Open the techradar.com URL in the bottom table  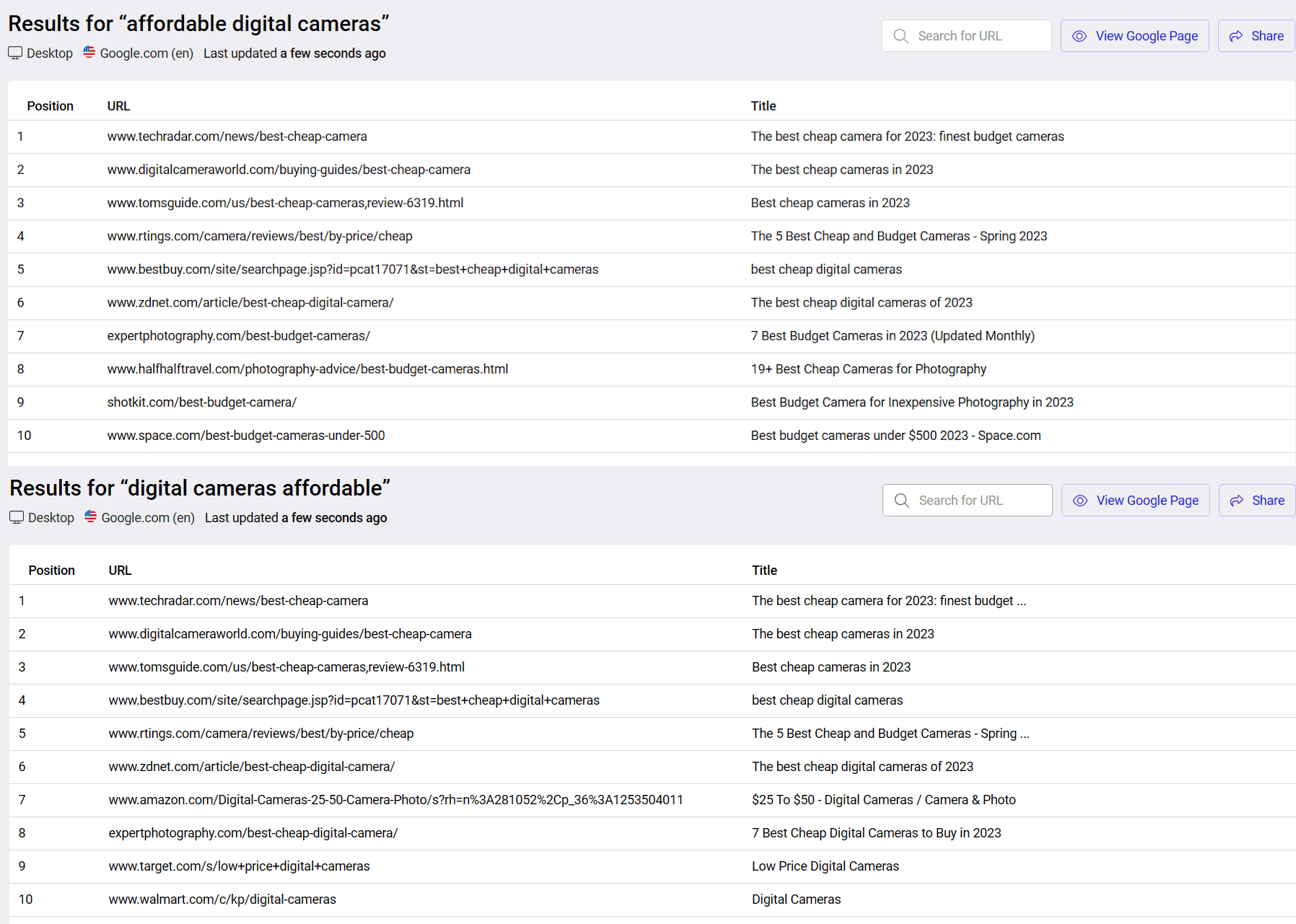tap(239, 601)
